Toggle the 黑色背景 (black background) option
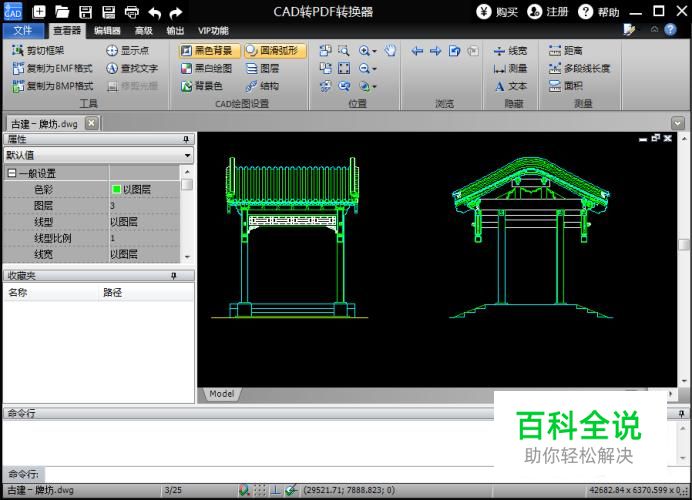The height and width of the screenshot is (500, 692). pos(207,50)
